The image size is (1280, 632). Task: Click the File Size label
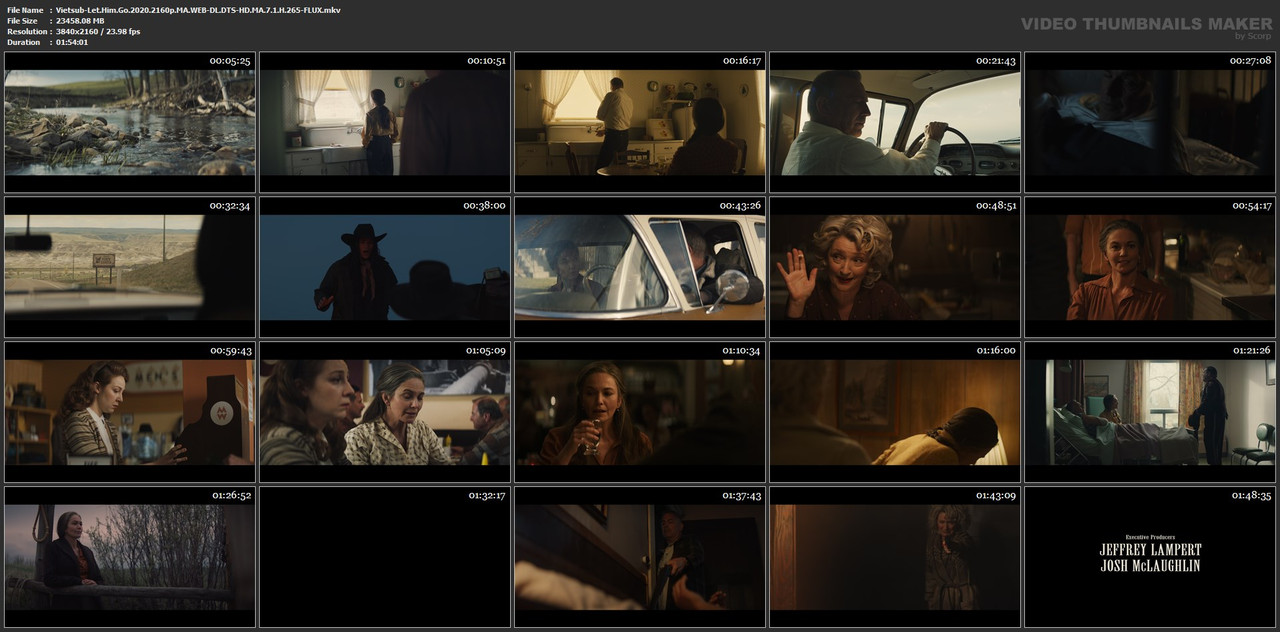tap(22, 21)
